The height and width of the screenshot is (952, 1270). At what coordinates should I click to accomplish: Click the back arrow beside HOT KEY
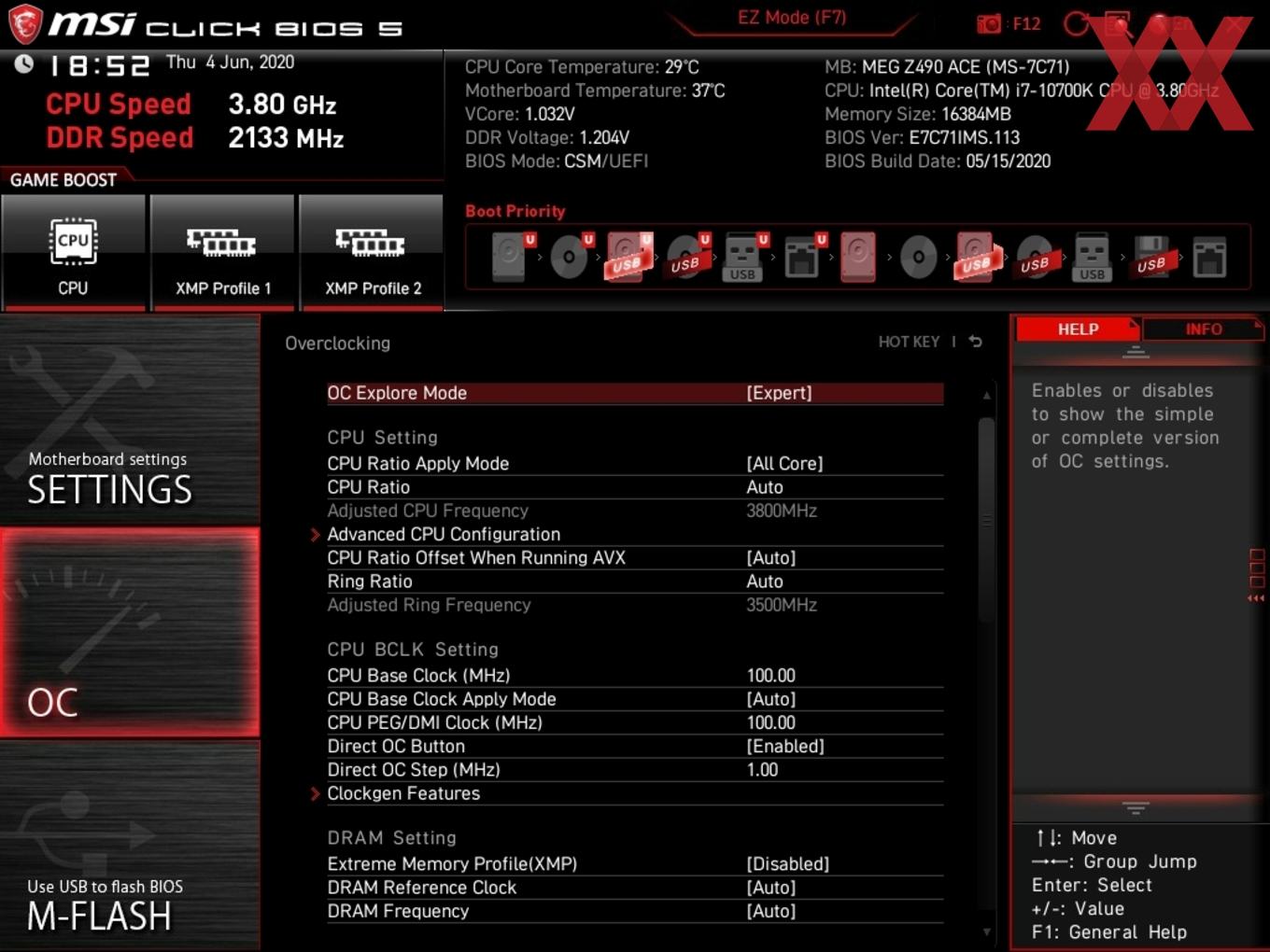[975, 342]
